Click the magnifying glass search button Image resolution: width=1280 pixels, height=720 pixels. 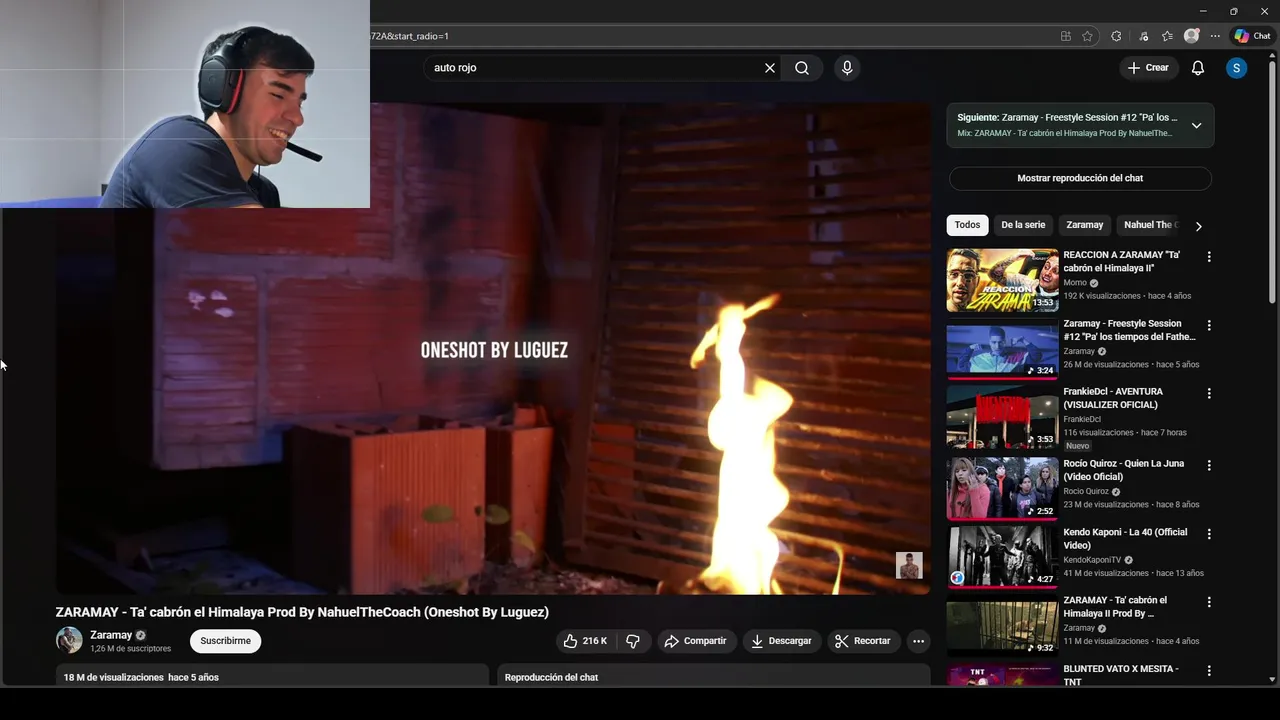coord(802,68)
